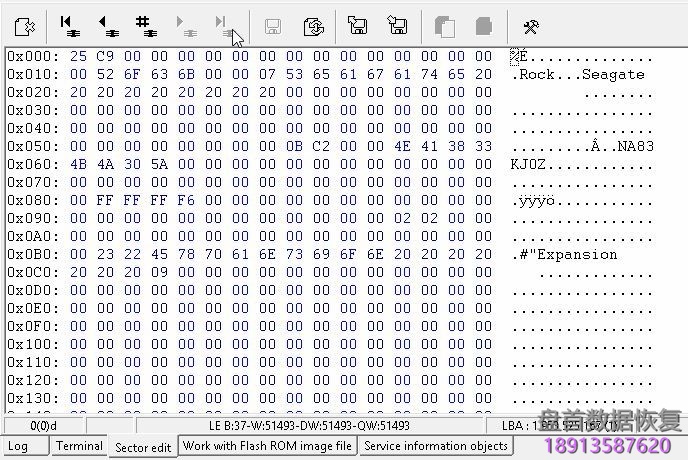Click the offset label 0x130:
The height and width of the screenshot is (460, 688).
pyautogui.click(x=33, y=398)
